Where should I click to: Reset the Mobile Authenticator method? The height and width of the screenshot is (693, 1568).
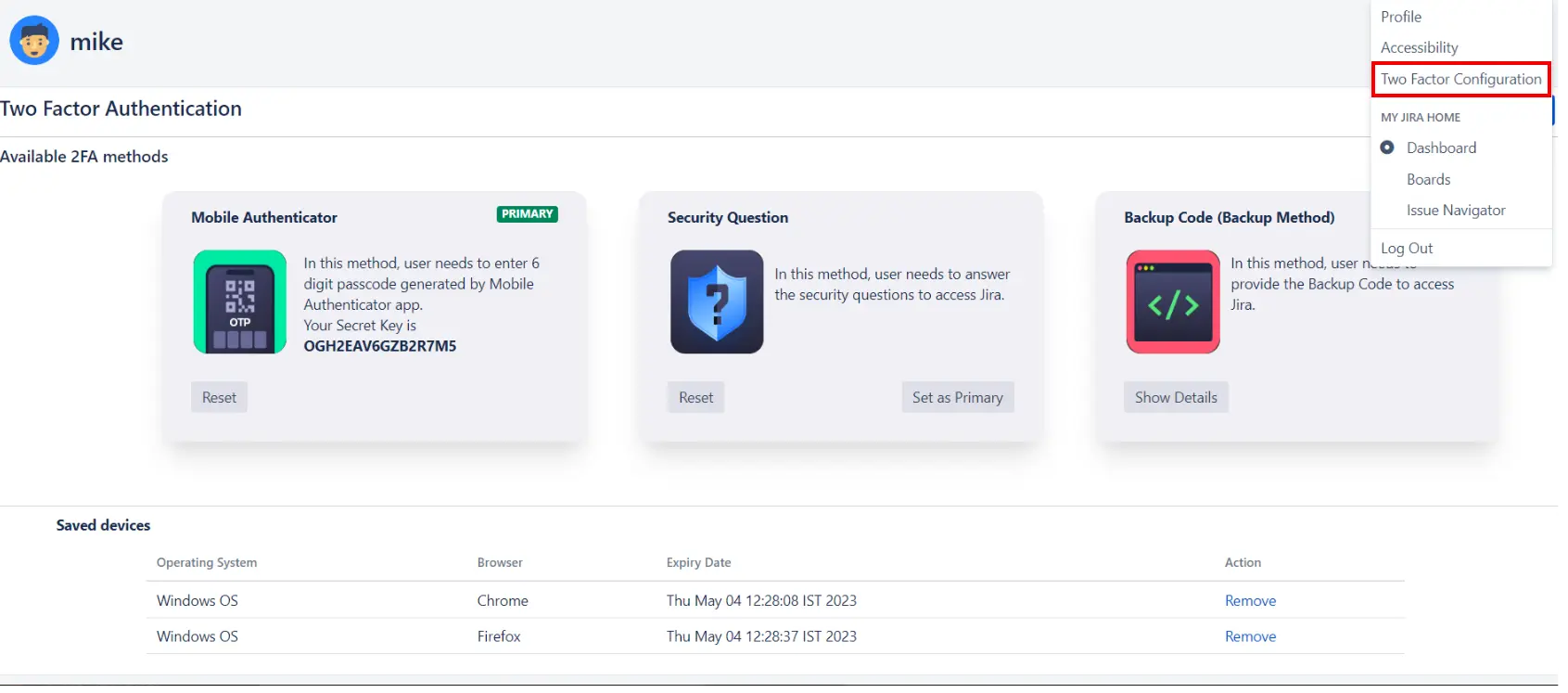tap(219, 397)
